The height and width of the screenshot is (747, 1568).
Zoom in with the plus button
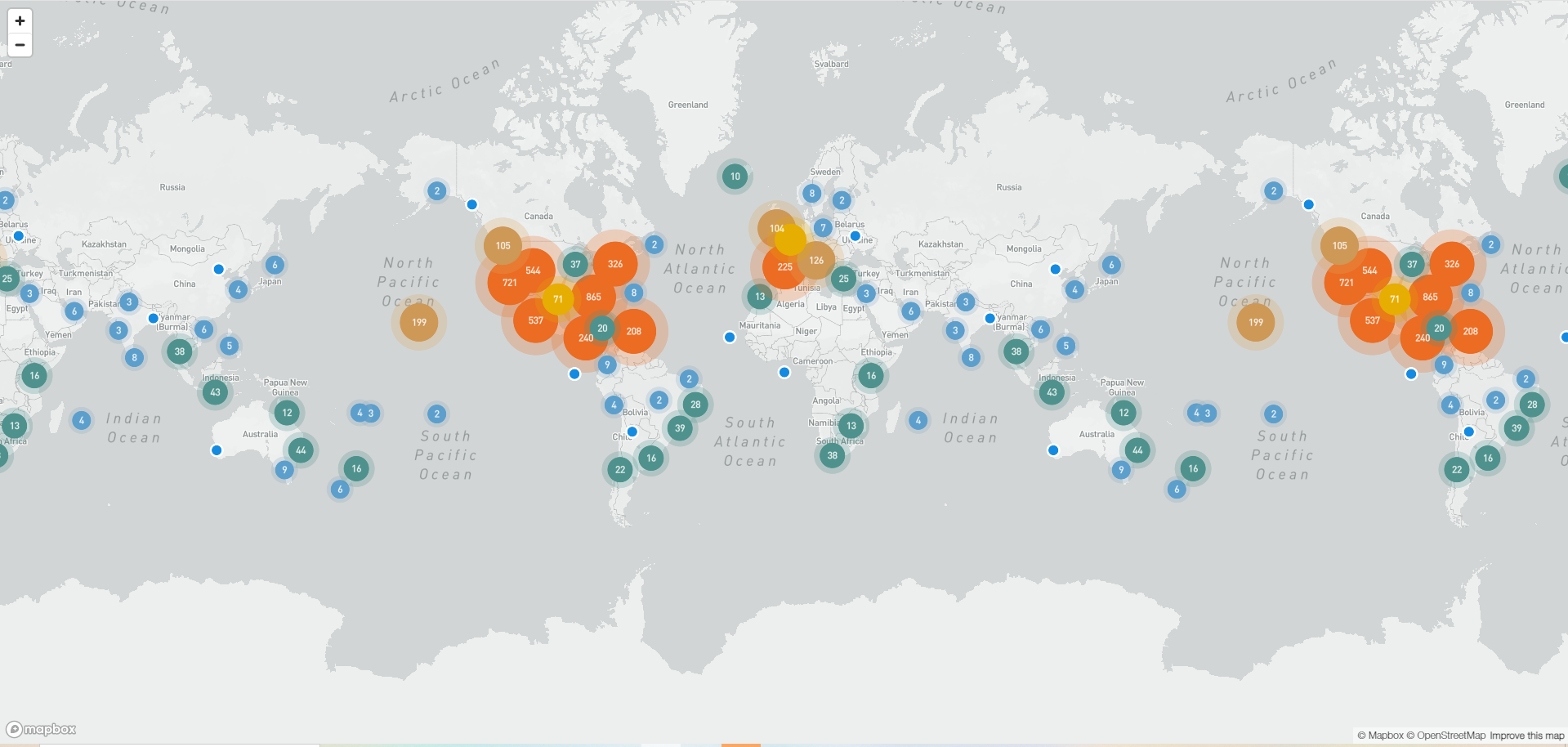[x=20, y=21]
